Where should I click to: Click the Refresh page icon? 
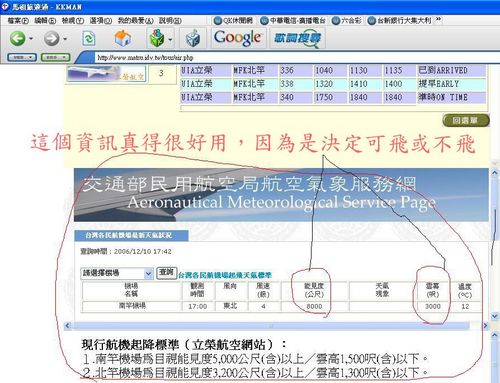89,39
